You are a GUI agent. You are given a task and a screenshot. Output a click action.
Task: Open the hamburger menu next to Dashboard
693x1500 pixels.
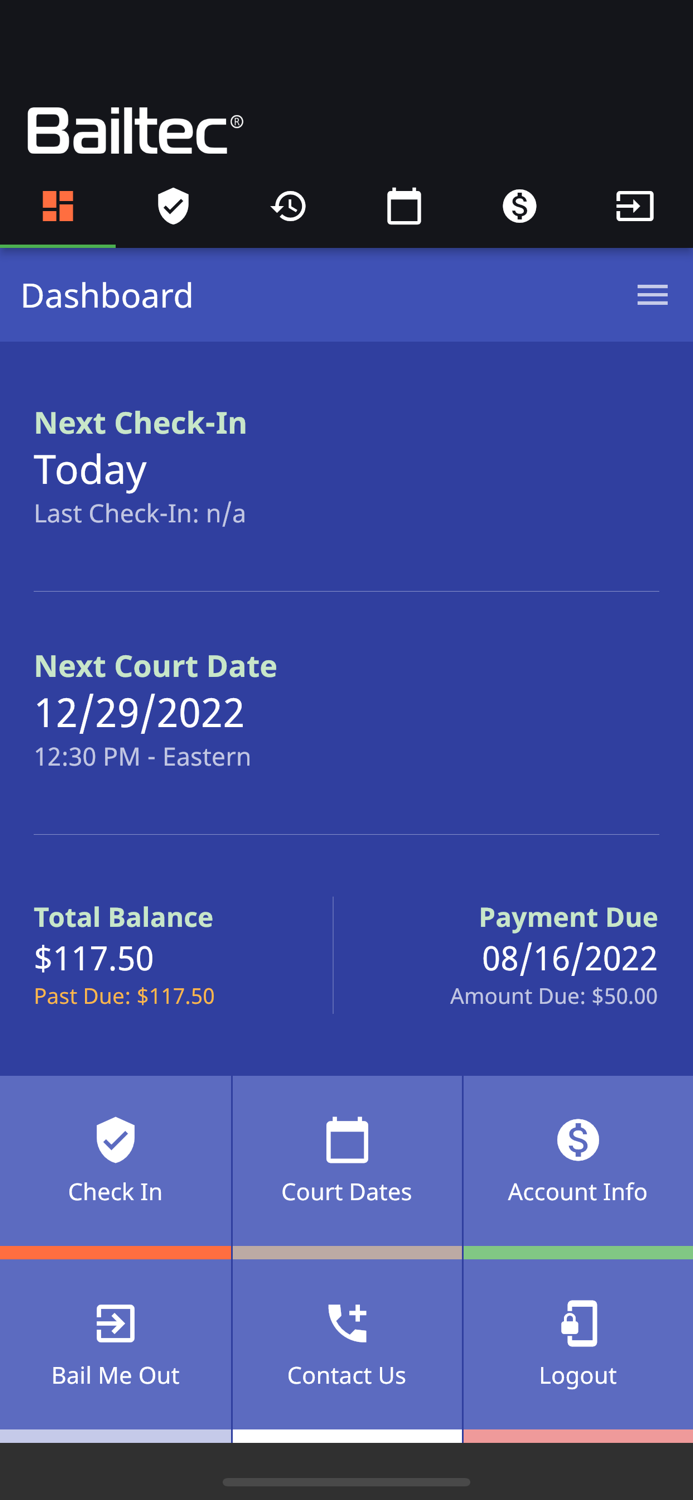click(x=653, y=294)
